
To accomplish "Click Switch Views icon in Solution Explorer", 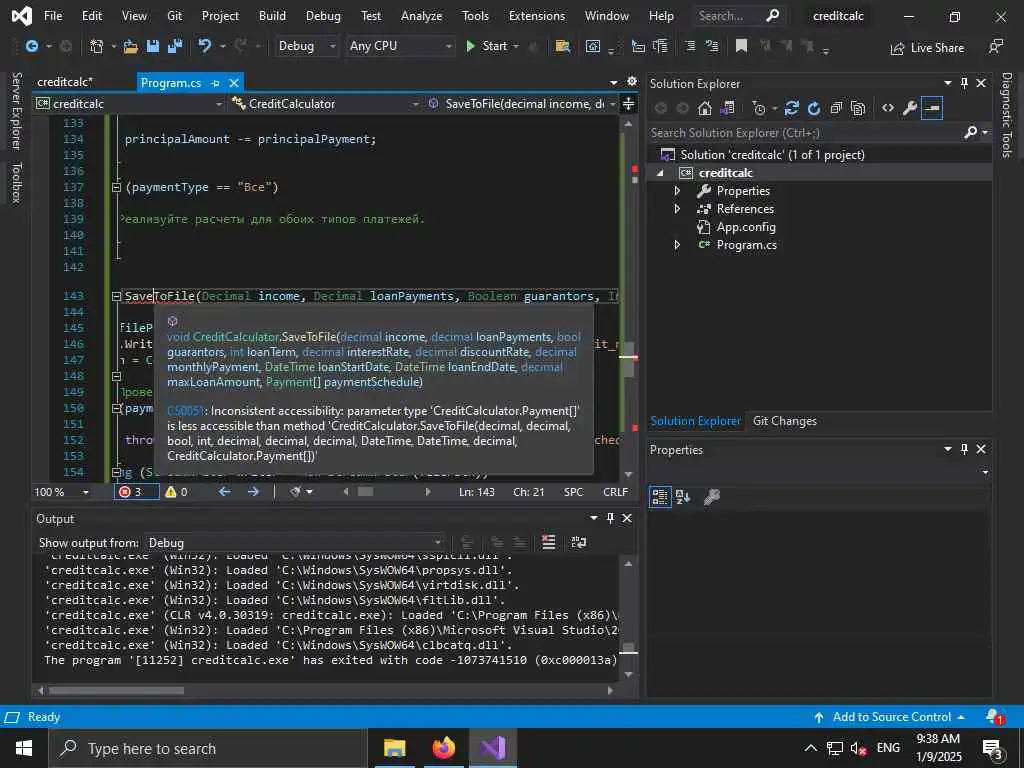I will (727, 108).
